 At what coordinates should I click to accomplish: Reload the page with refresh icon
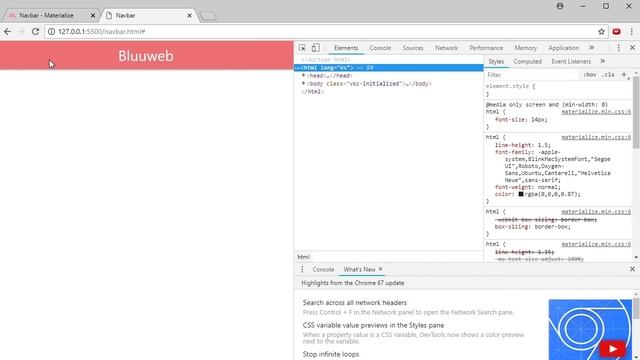coord(36,31)
